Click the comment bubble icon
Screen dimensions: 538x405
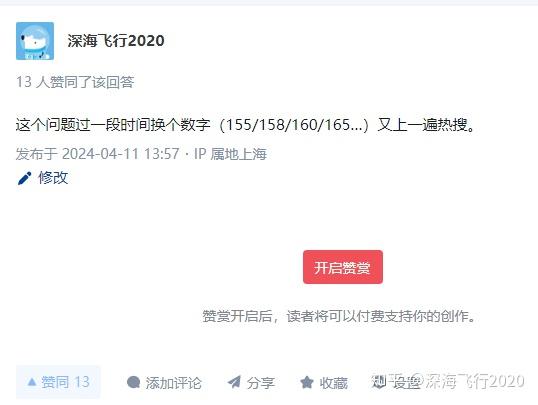coord(133,382)
